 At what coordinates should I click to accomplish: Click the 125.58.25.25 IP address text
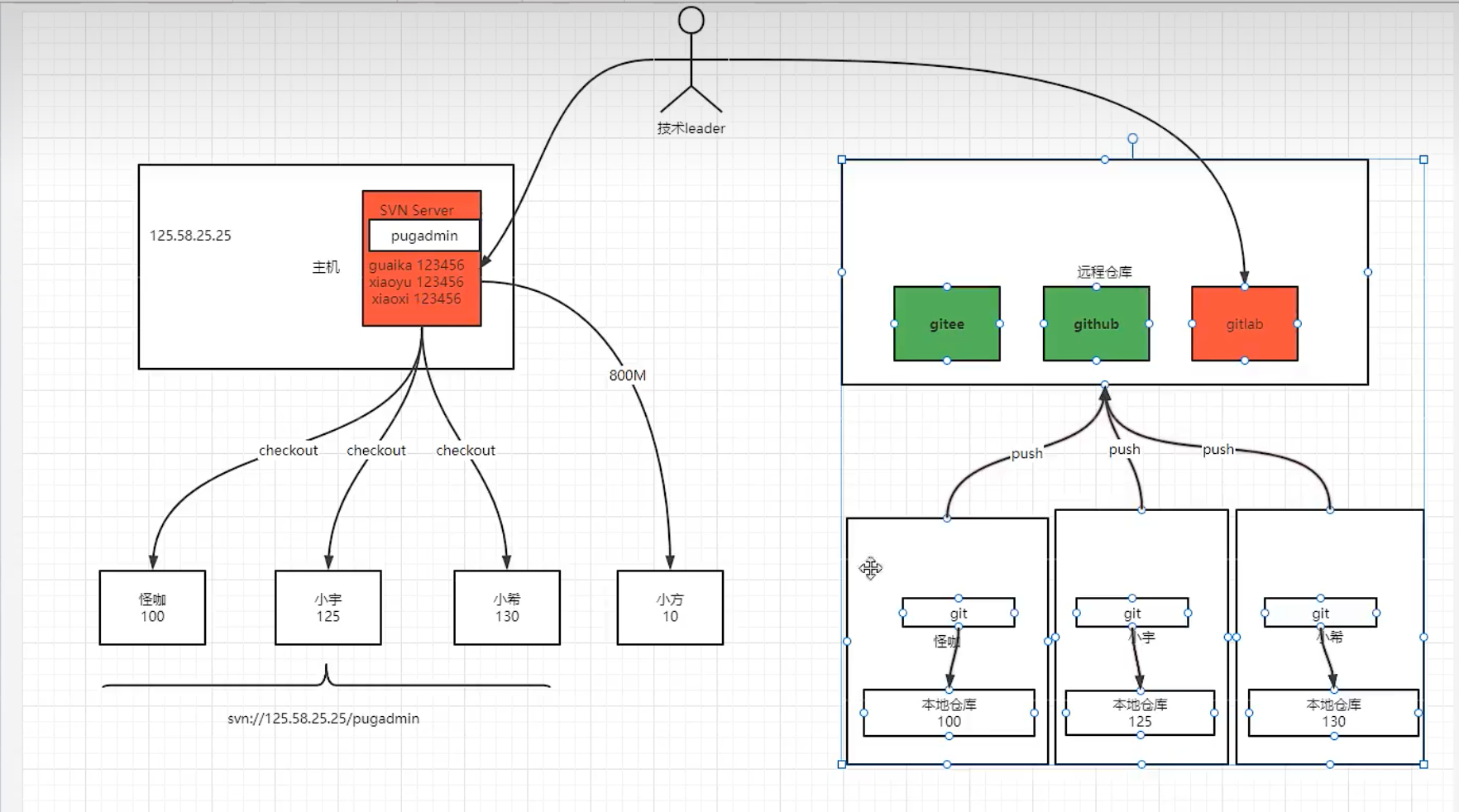[x=190, y=236]
